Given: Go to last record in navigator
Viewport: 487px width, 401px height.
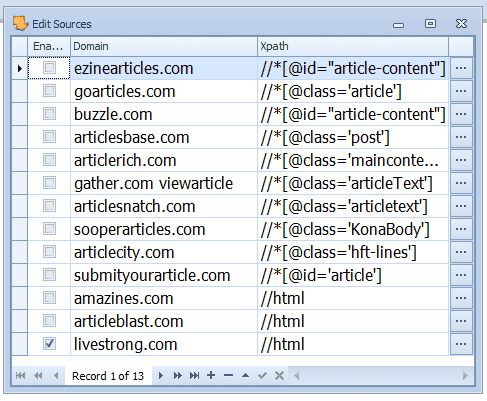Looking at the screenshot, I should 194,376.
